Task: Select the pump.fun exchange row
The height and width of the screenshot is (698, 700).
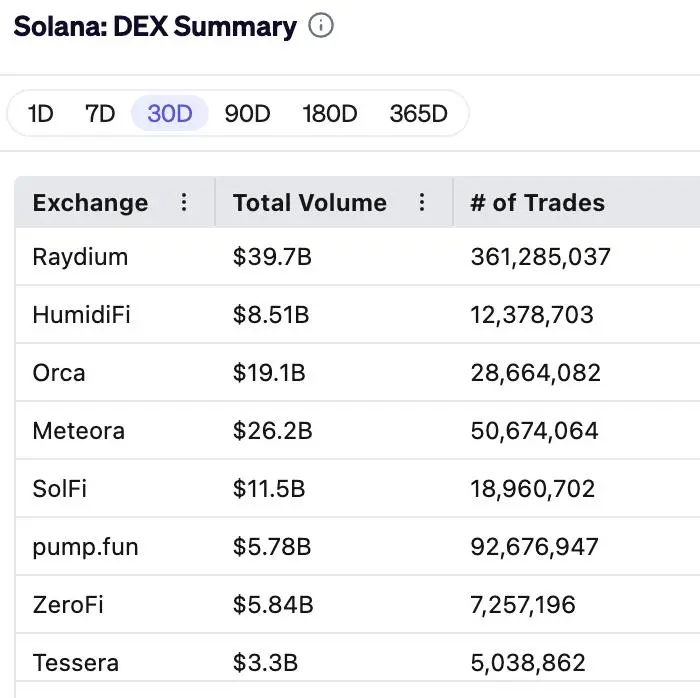Action: pos(358,547)
